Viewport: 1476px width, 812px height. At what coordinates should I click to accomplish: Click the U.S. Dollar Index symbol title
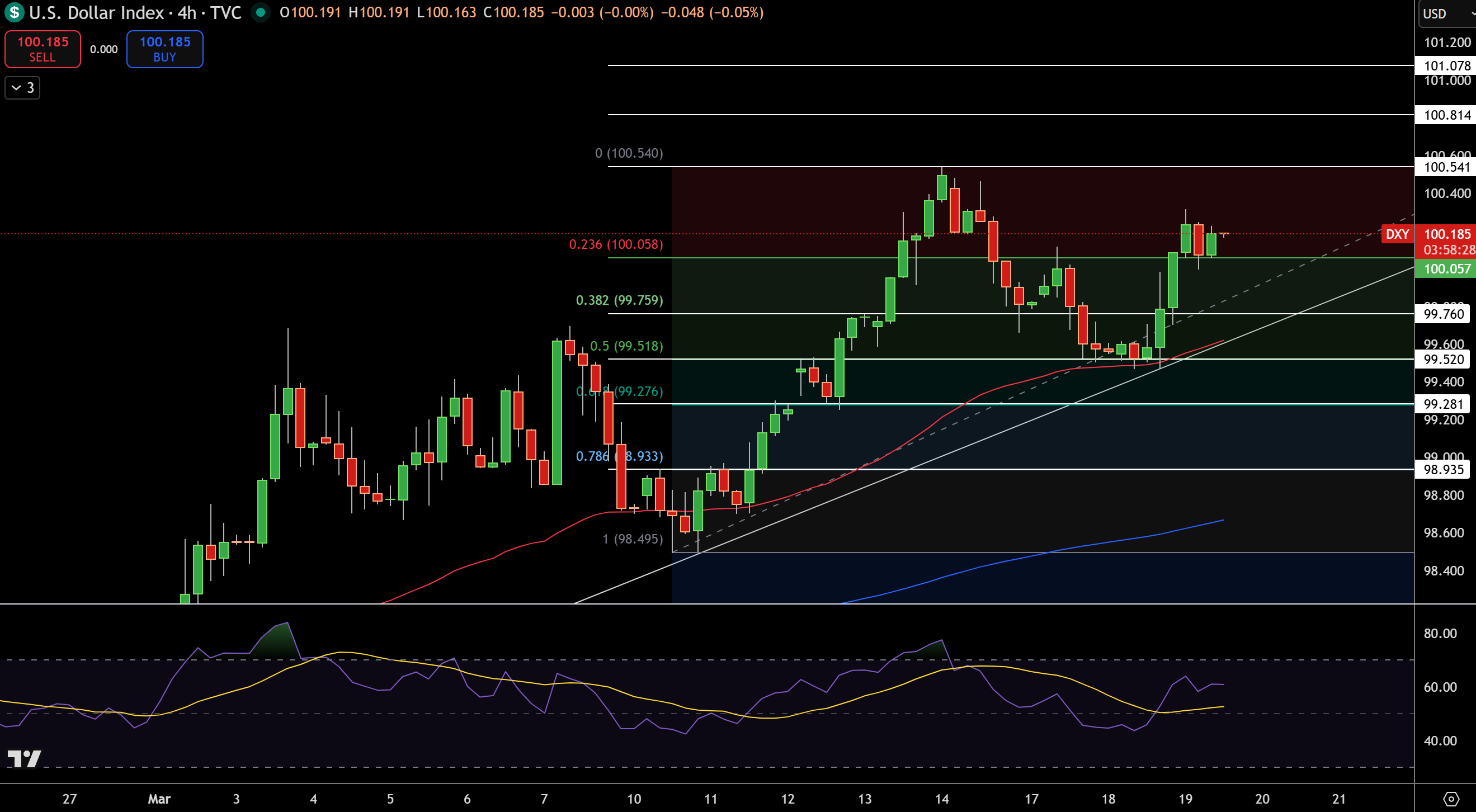tap(96, 12)
